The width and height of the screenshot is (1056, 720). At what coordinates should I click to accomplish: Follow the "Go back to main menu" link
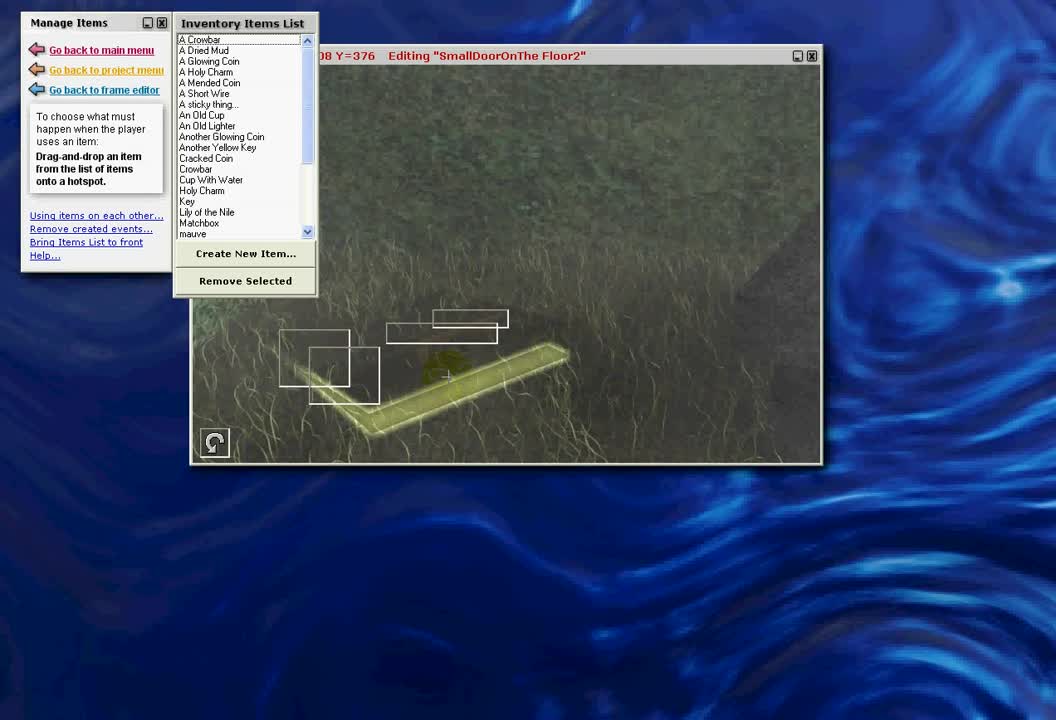coord(101,50)
